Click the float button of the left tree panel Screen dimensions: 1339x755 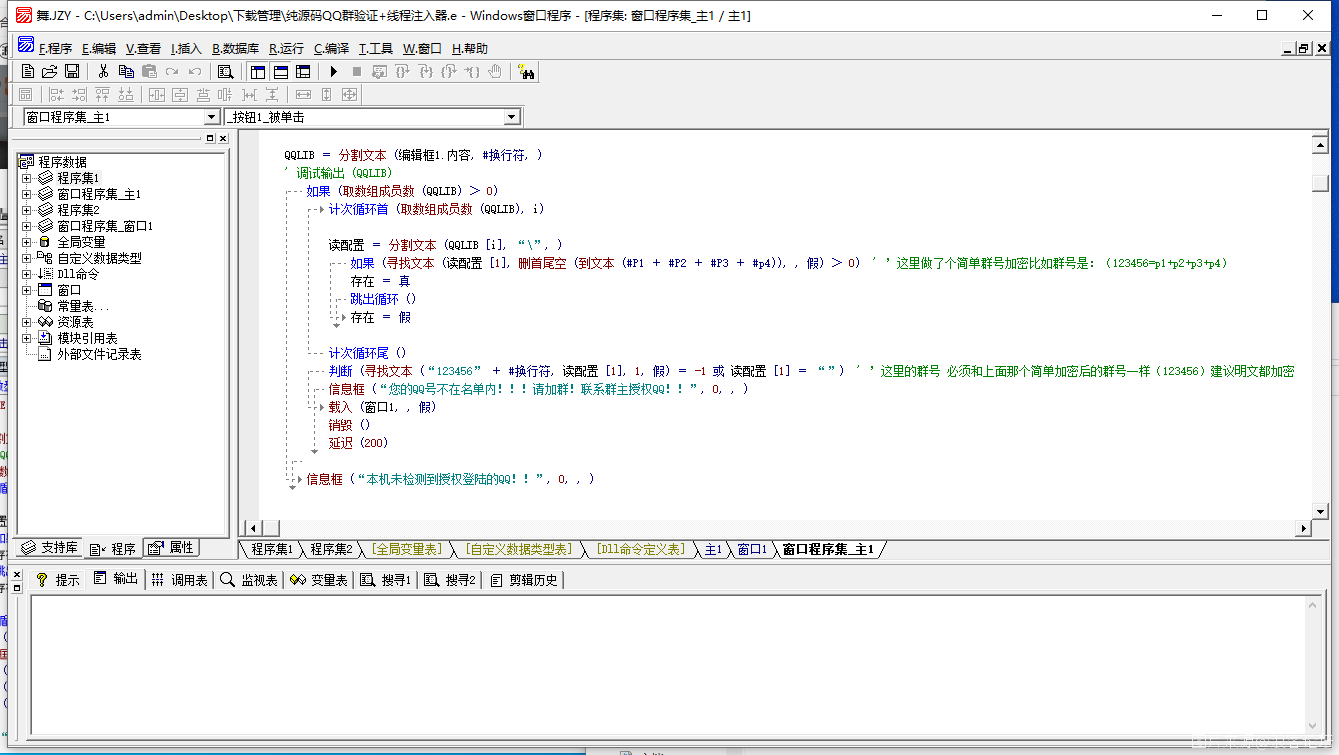point(210,138)
